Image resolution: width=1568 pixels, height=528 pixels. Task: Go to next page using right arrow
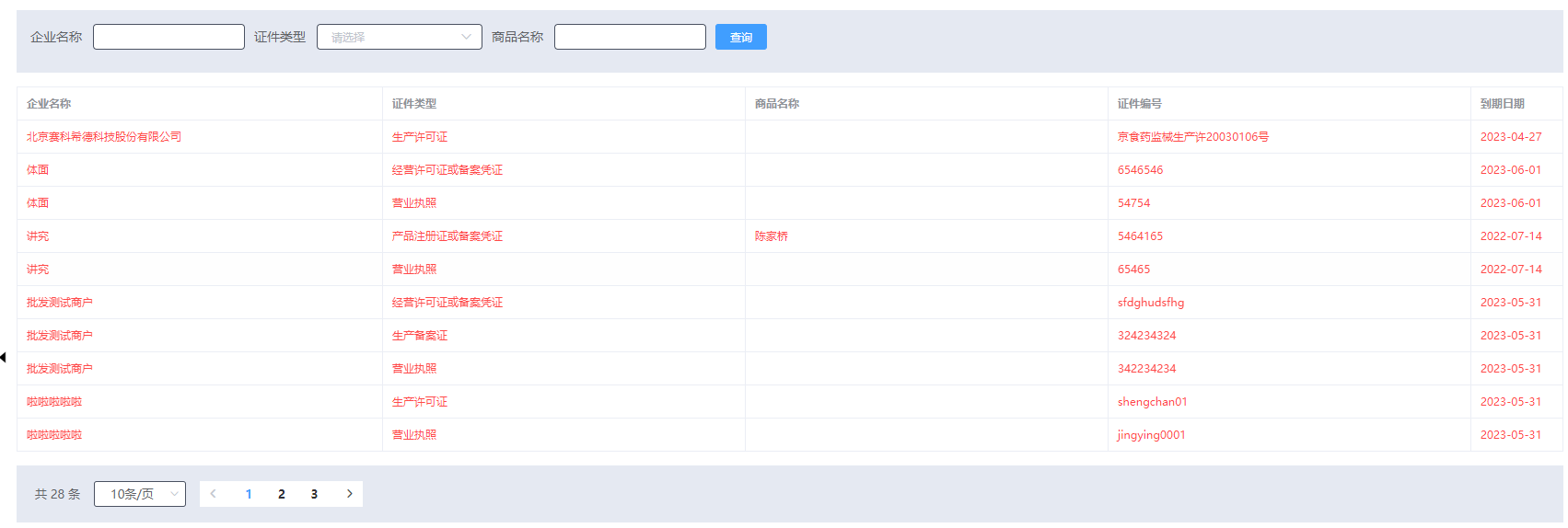click(349, 494)
